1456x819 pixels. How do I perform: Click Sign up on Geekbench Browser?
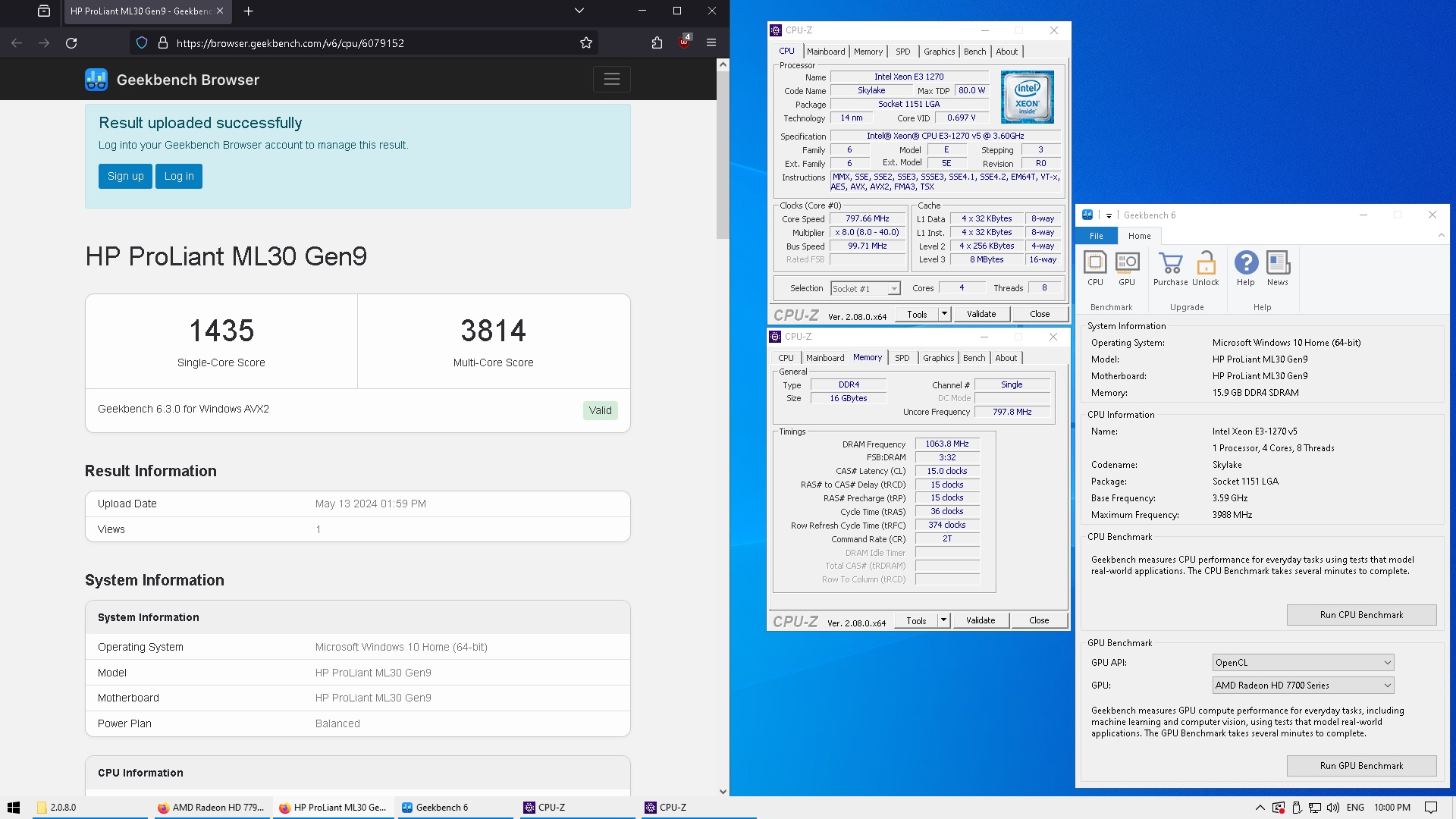(x=125, y=176)
